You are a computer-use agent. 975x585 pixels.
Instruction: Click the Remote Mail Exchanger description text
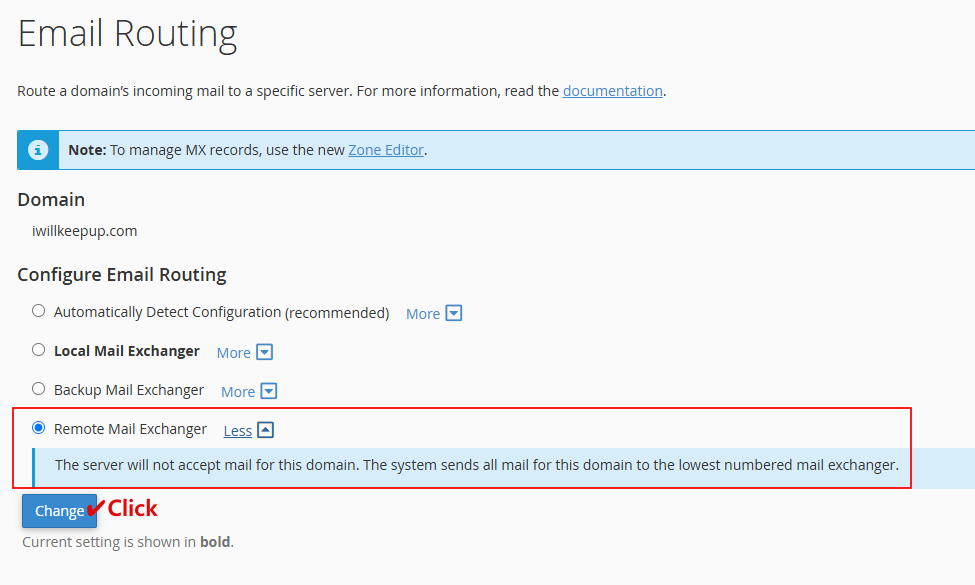[476, 465]
